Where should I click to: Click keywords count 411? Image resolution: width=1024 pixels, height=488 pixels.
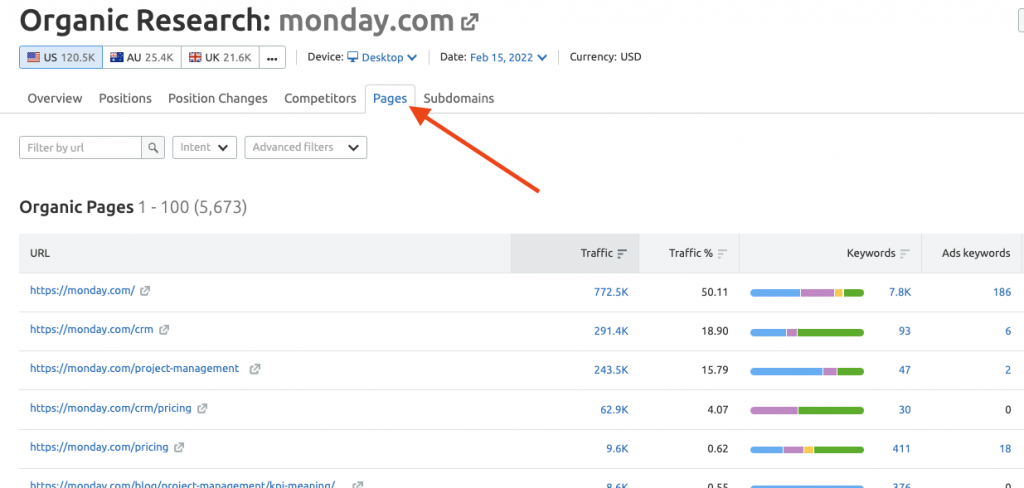tap(902, 449)
